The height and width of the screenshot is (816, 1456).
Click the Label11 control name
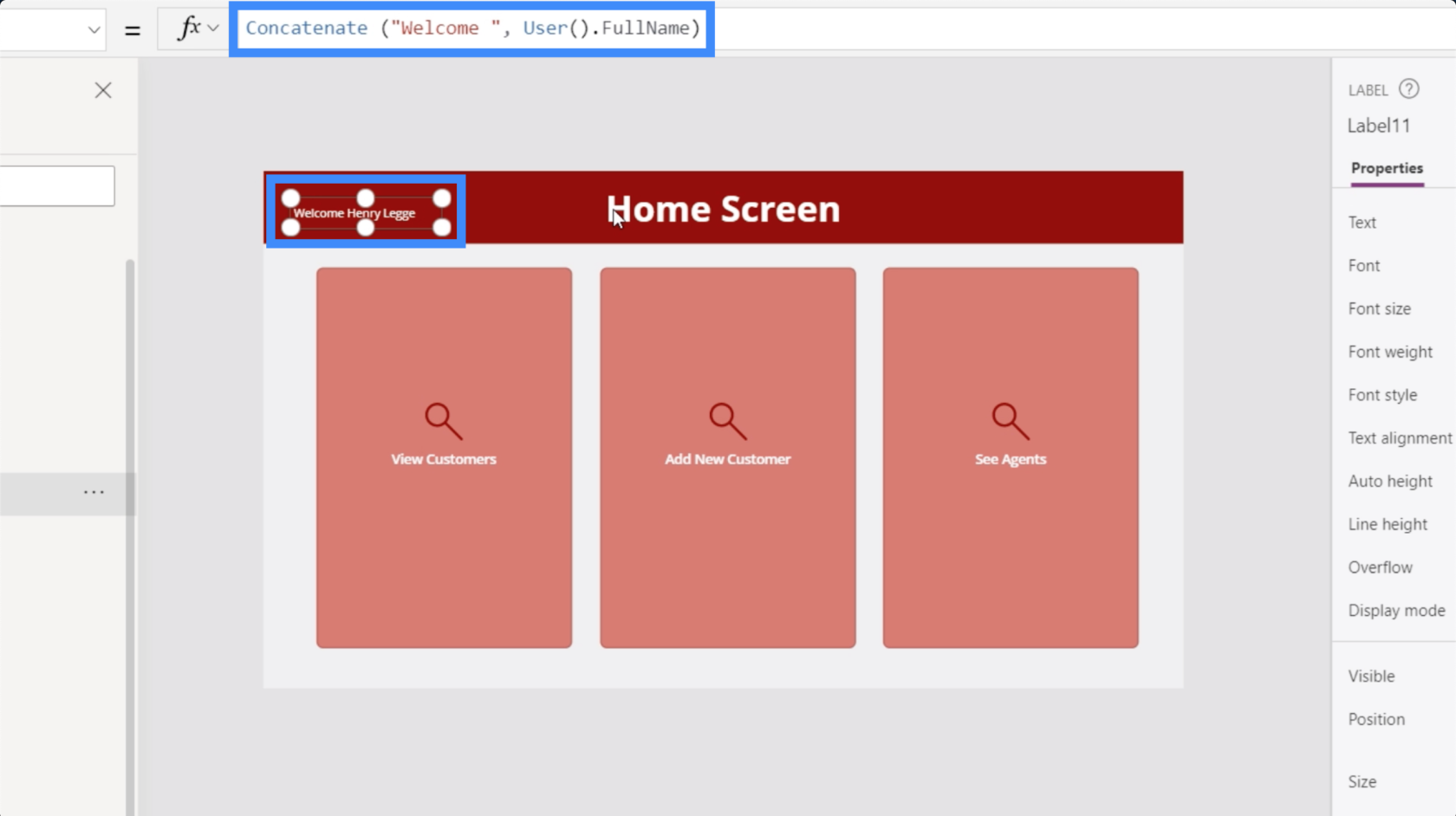[x=1378, y=126]
